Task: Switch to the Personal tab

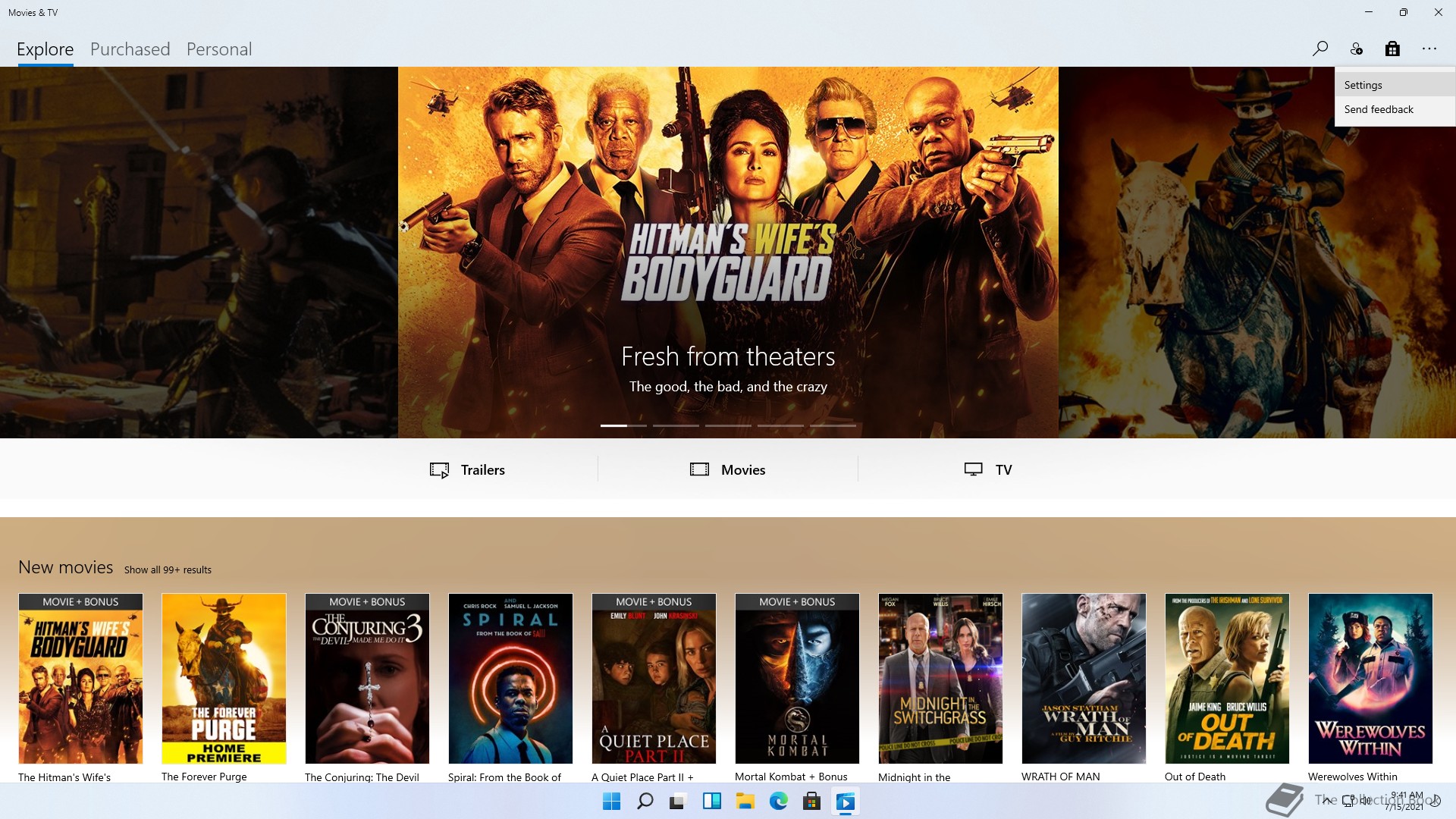Action: pyautogui.click(x=219, y=49)
